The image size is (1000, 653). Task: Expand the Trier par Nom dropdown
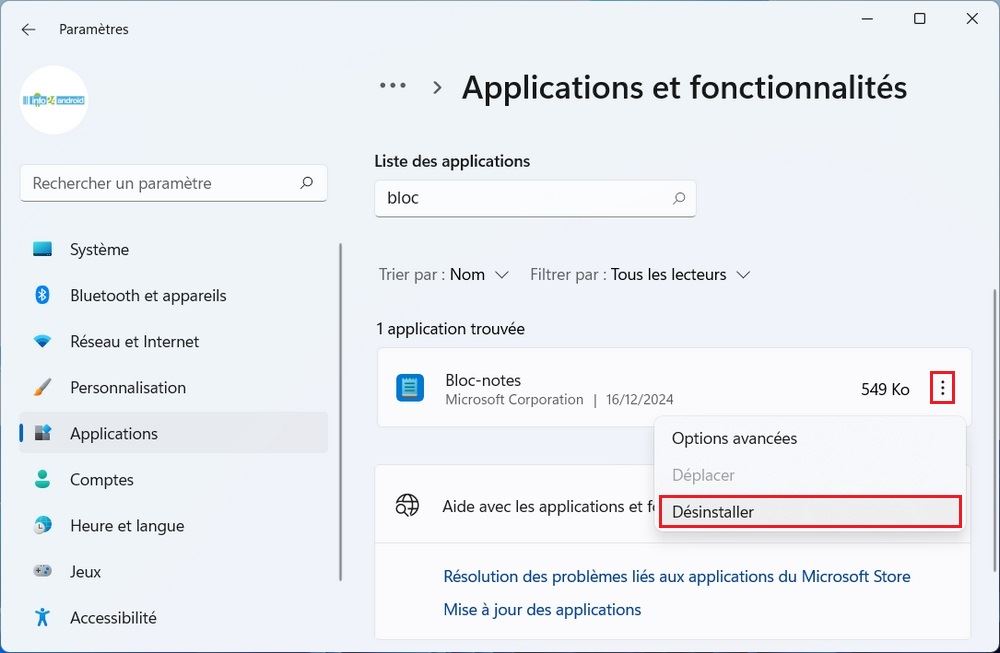(x=479, y=274)
